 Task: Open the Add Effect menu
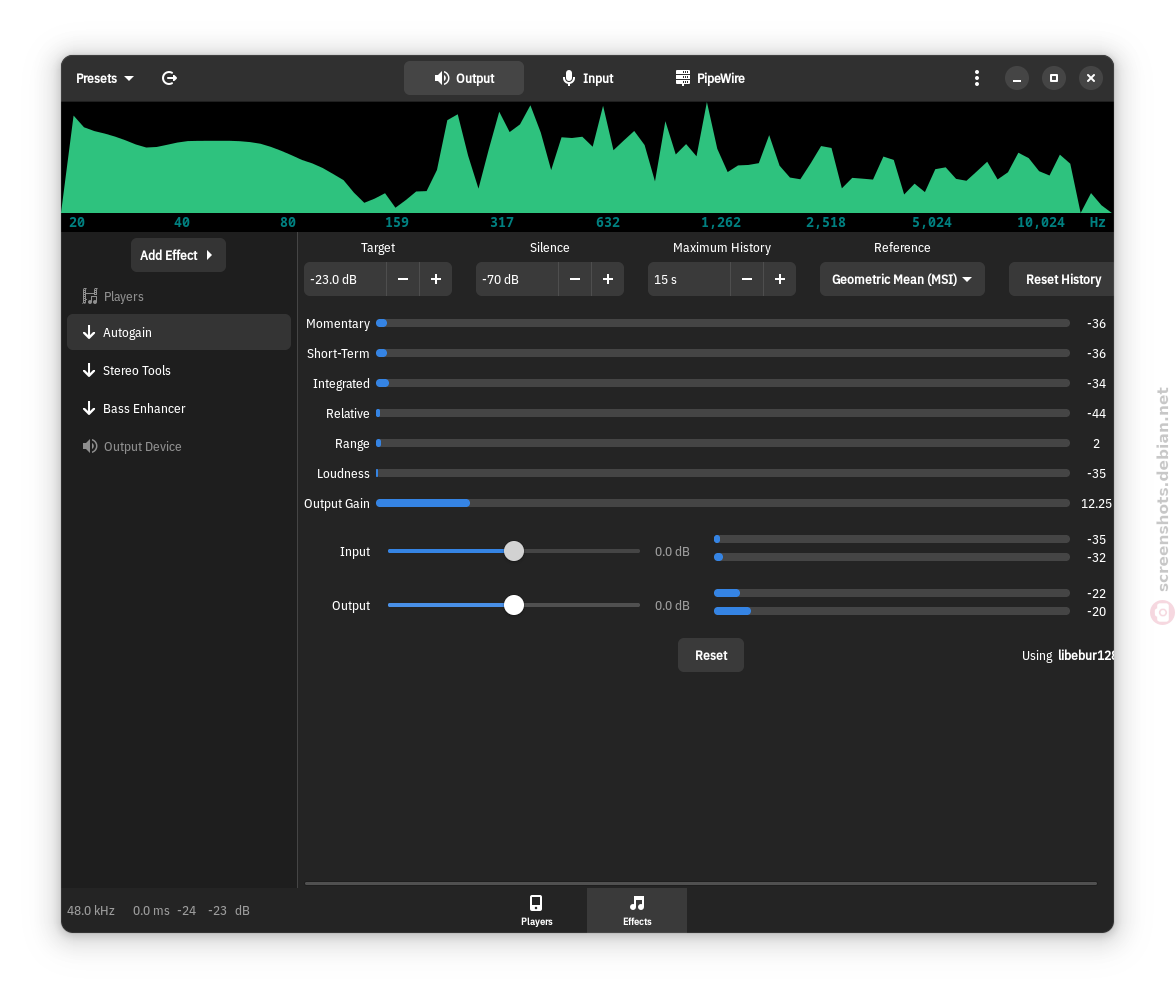click(178, 255)
